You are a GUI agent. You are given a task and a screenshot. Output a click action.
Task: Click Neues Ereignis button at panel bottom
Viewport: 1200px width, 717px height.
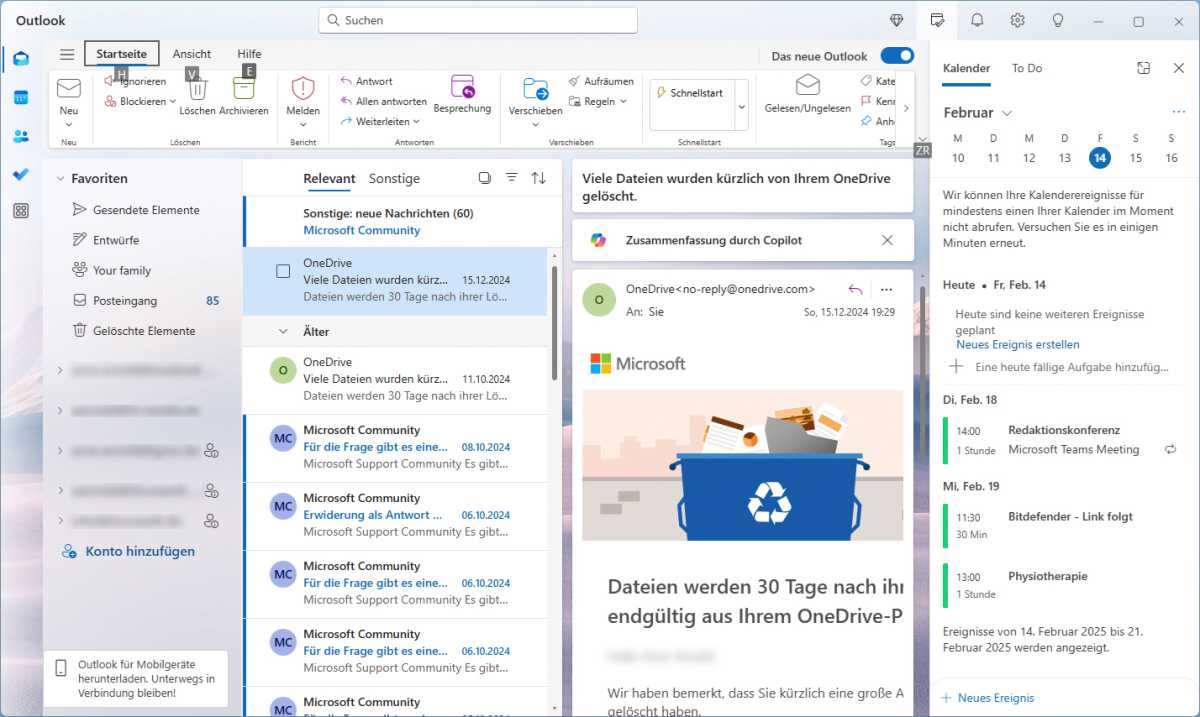(x=988, y=697)
